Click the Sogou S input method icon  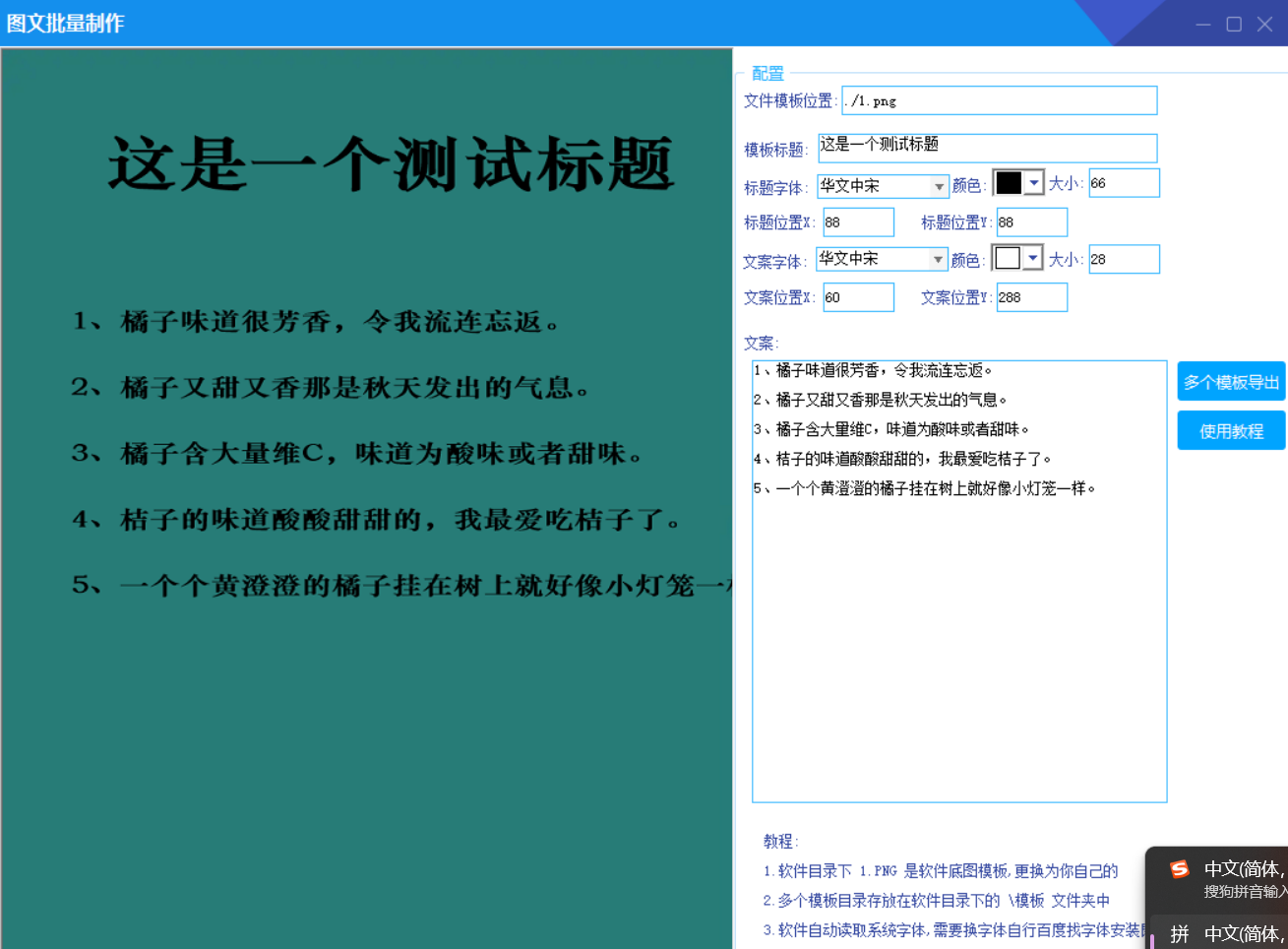(x=1179, y=869)
